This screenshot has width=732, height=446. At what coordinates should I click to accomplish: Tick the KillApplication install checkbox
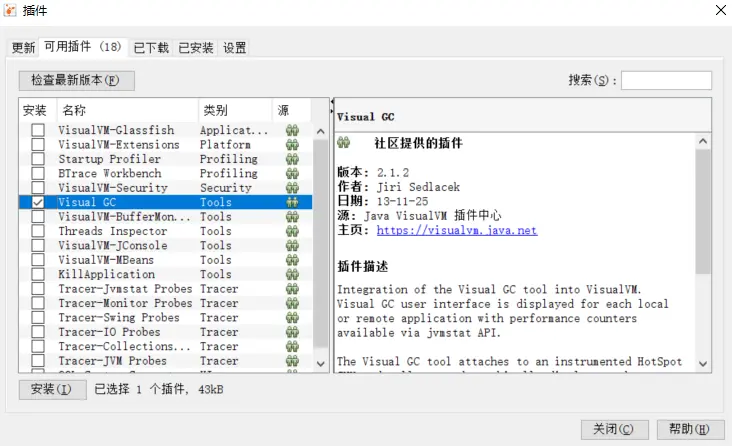click(x=38, y=275)
